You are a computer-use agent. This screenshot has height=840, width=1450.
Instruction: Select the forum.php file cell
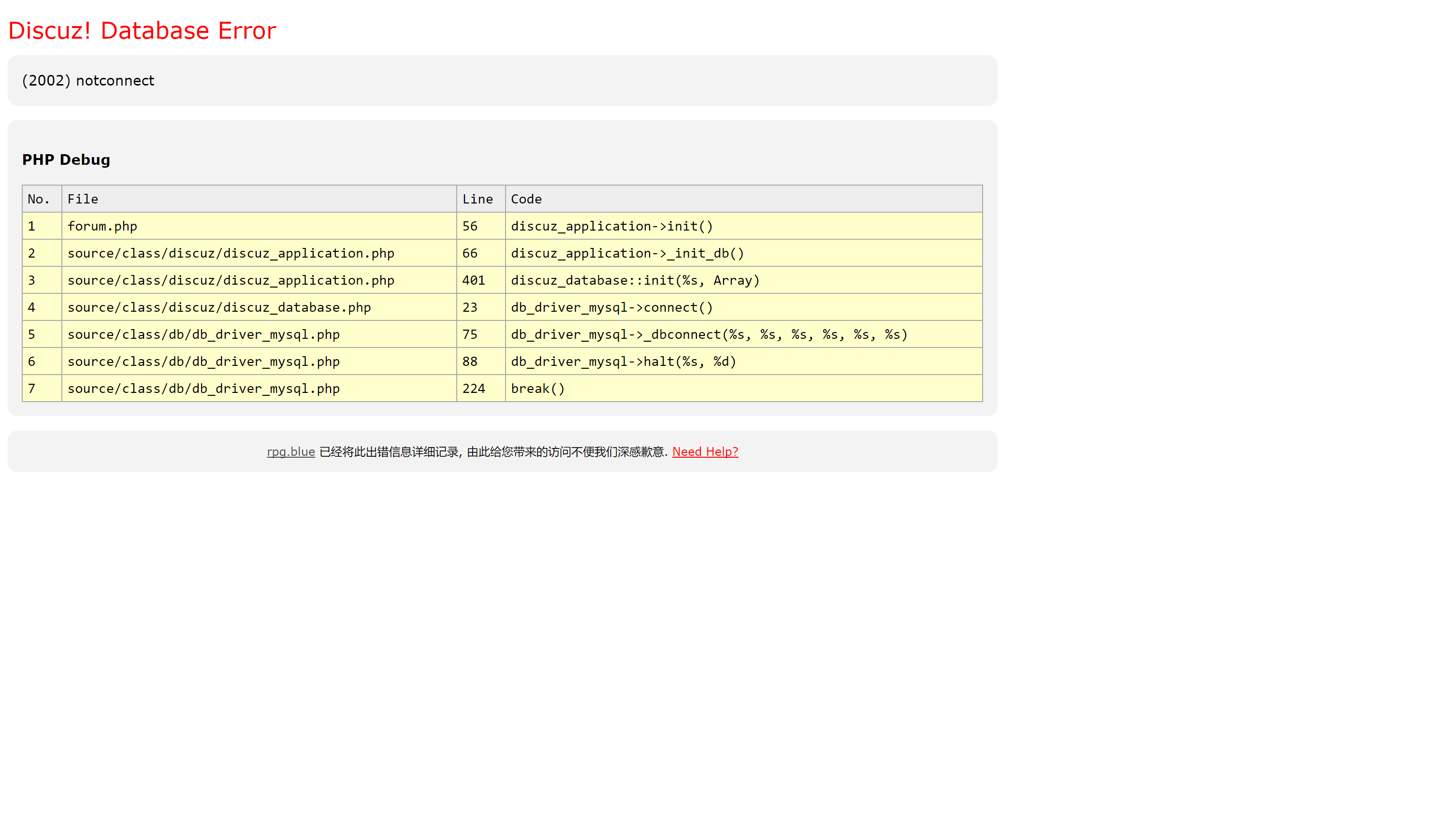[259, 226]
